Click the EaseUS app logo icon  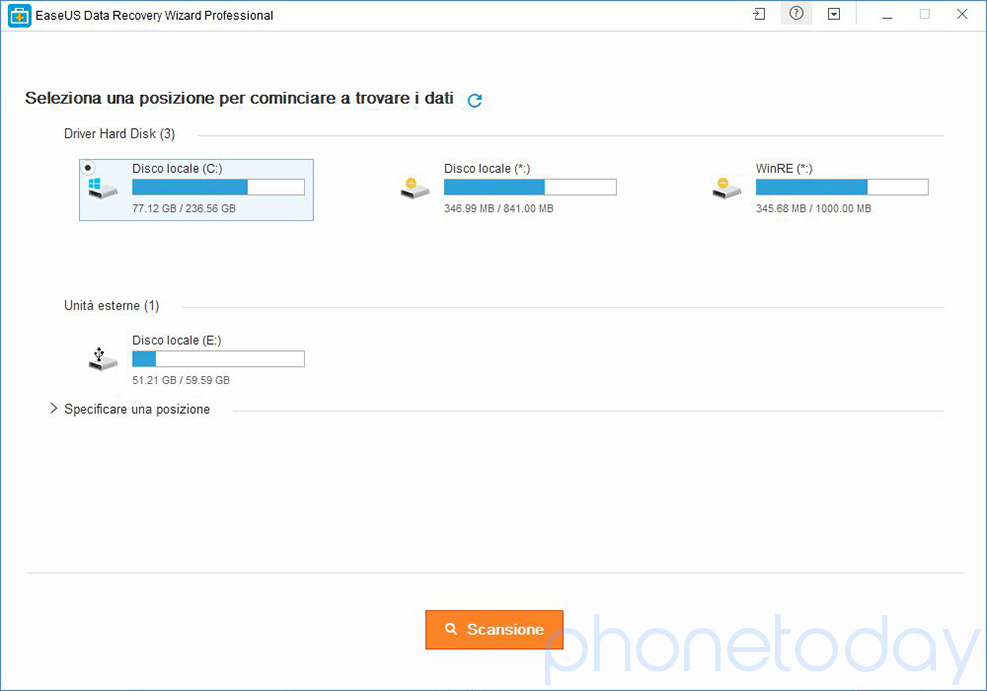18,15
